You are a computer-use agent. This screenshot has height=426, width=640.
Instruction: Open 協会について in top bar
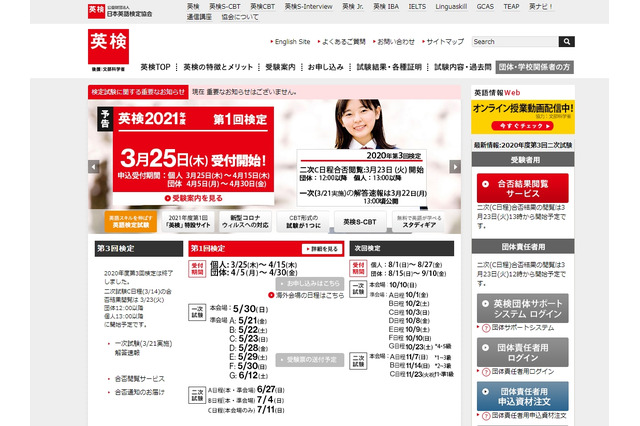point(240,17)
